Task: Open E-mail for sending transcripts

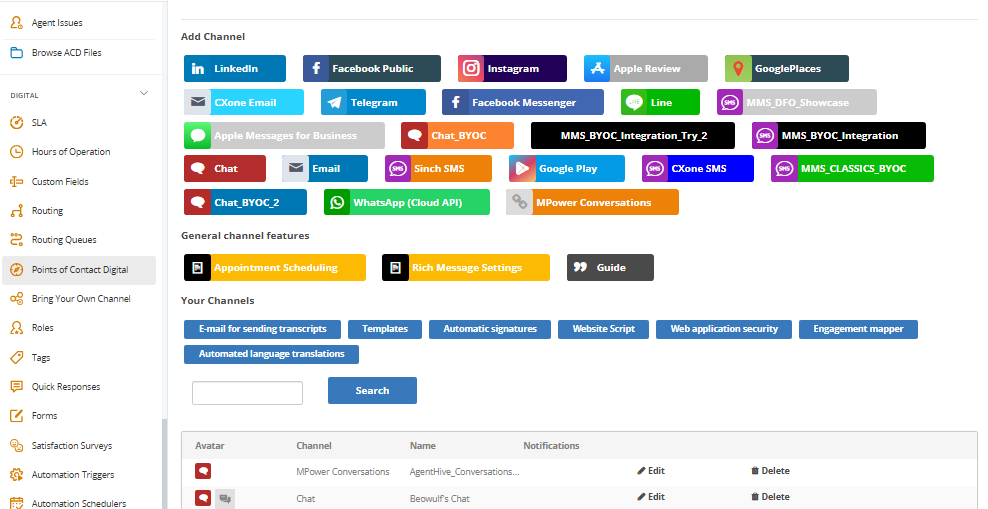Action: (x=262, y=329)
